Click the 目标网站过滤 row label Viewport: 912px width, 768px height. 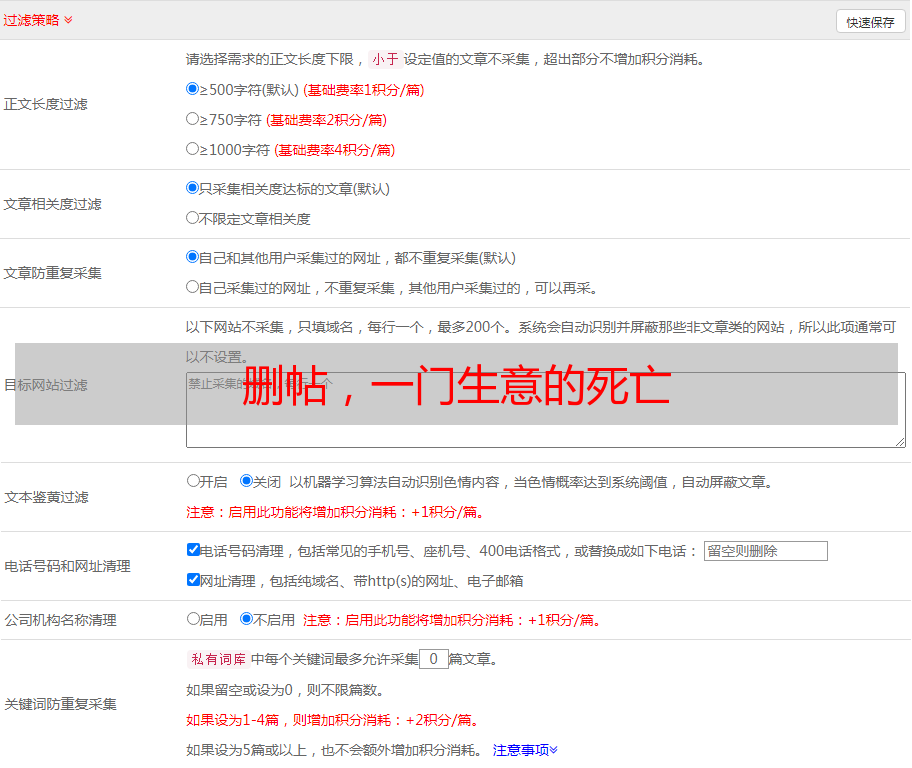(45, 385)
